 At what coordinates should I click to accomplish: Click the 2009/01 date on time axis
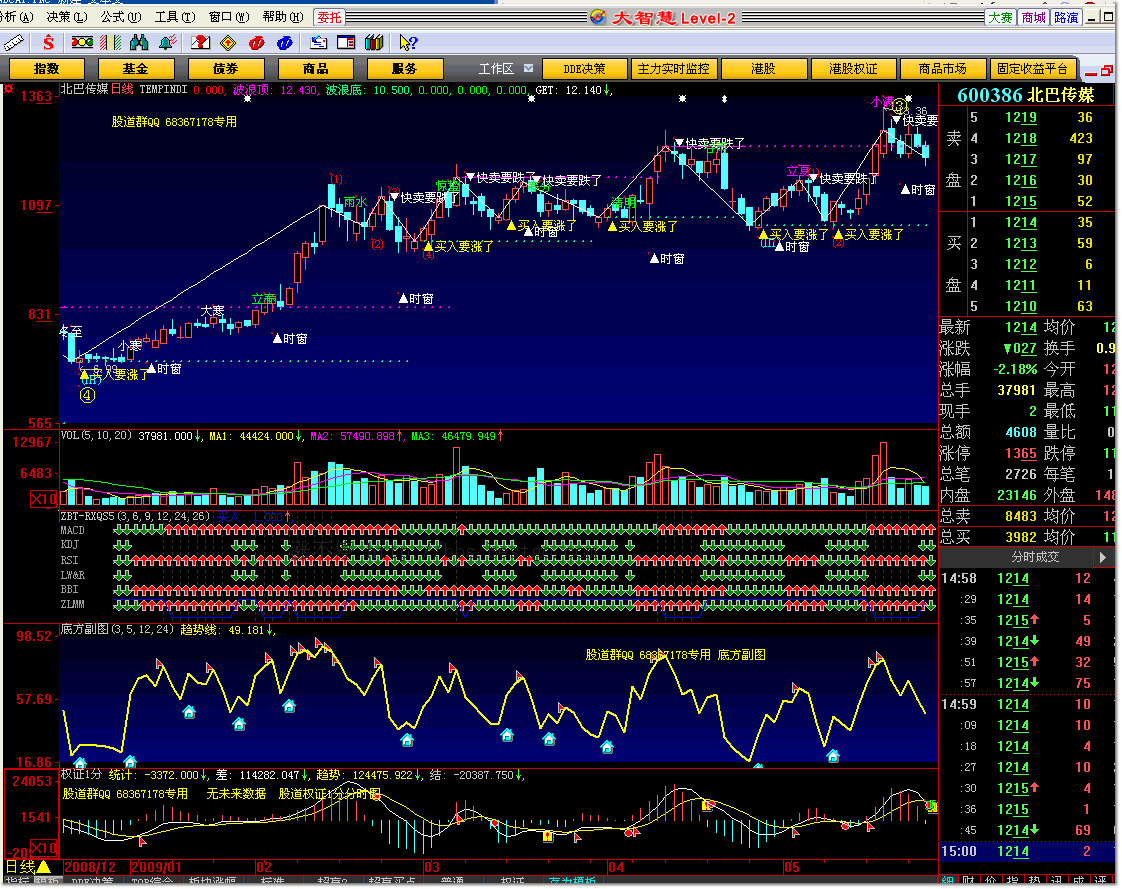[x=156, y=868]
